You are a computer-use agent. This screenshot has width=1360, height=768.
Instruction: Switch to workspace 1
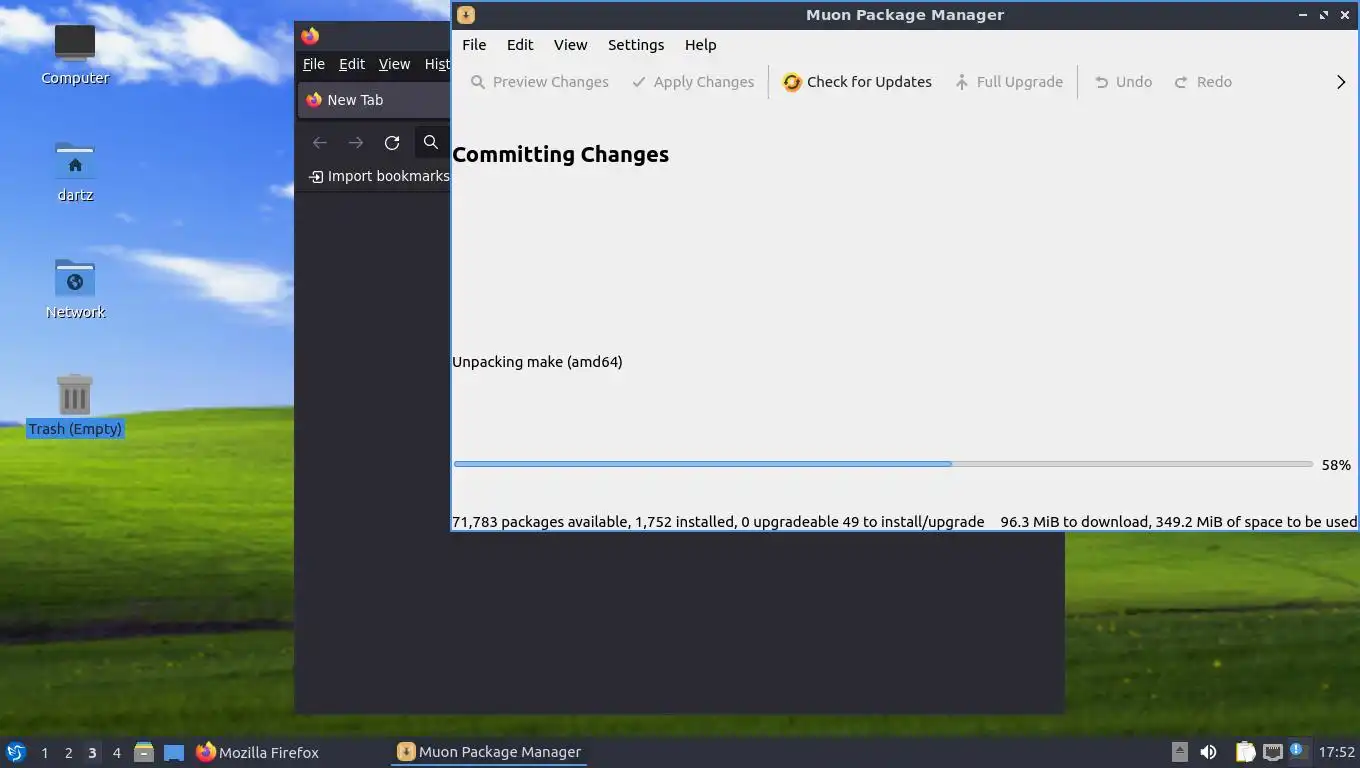(x=44, y=753)
